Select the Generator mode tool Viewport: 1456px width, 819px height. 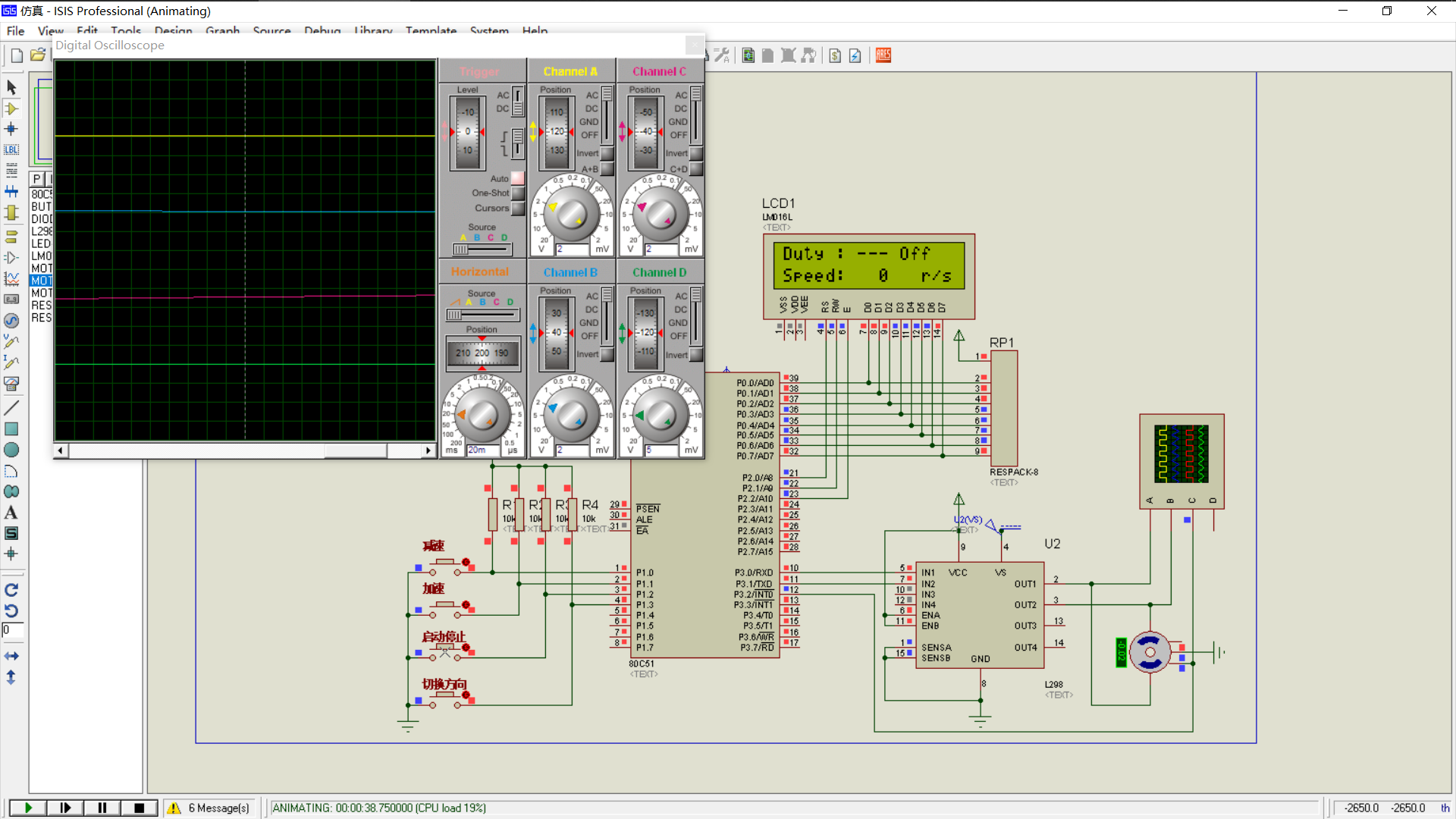(x=11, y=321)
